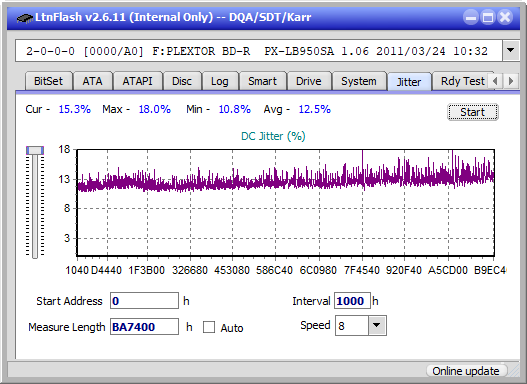Click the Measure Length field
The height and width of the screenshot is (384, 527).
coord(144,327)
